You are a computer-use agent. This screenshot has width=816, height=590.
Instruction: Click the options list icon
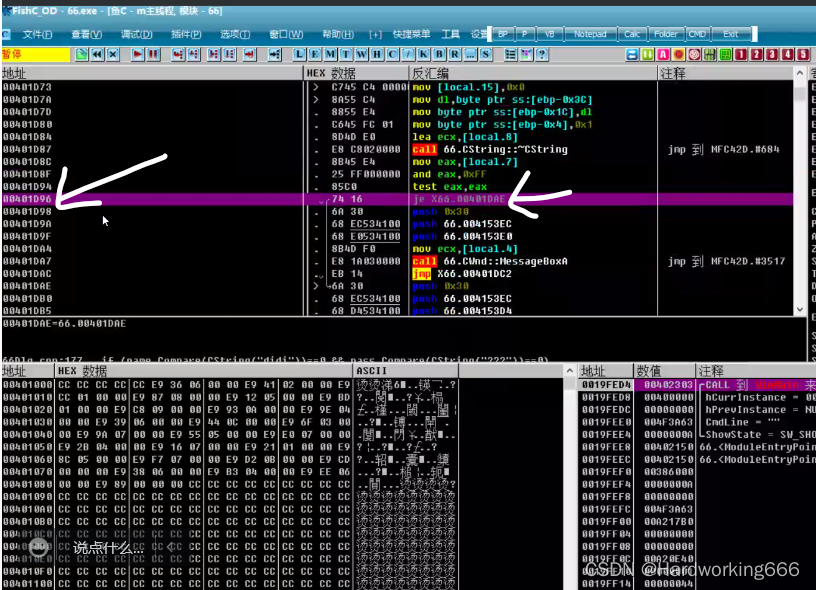click(511, 55)
